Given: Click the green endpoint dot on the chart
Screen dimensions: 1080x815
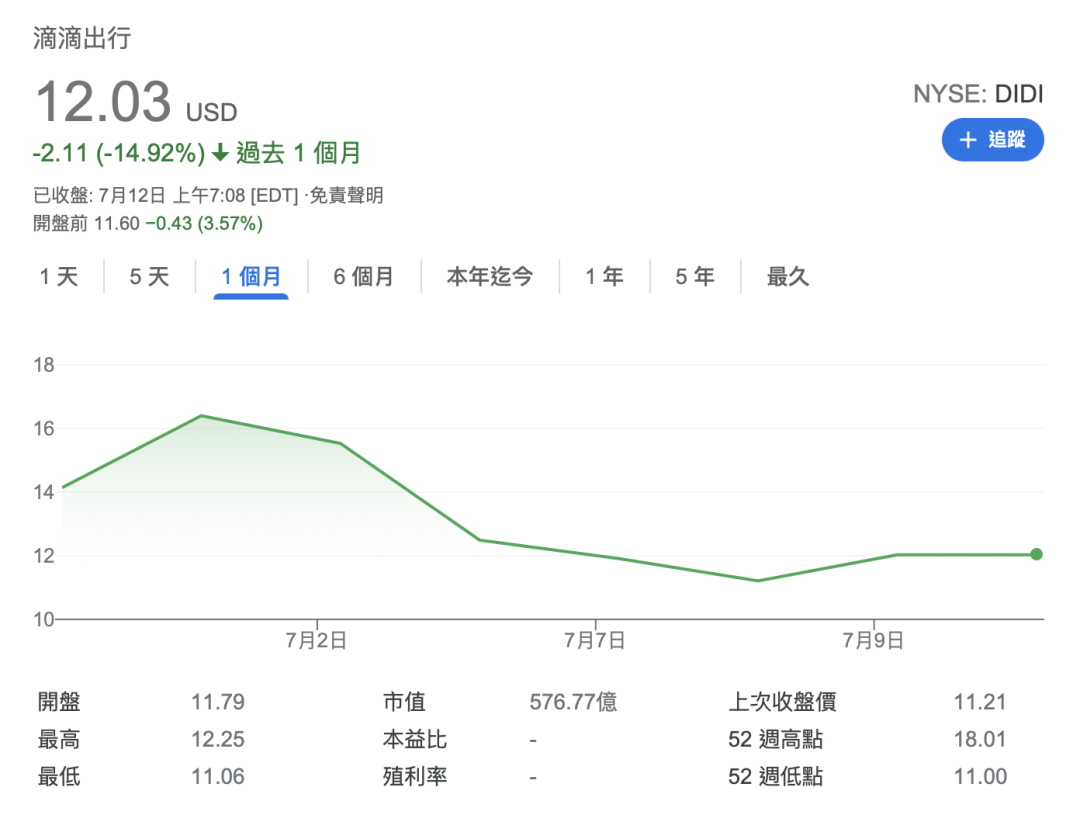Looking at the screenshot, I should click(1036, 553).
